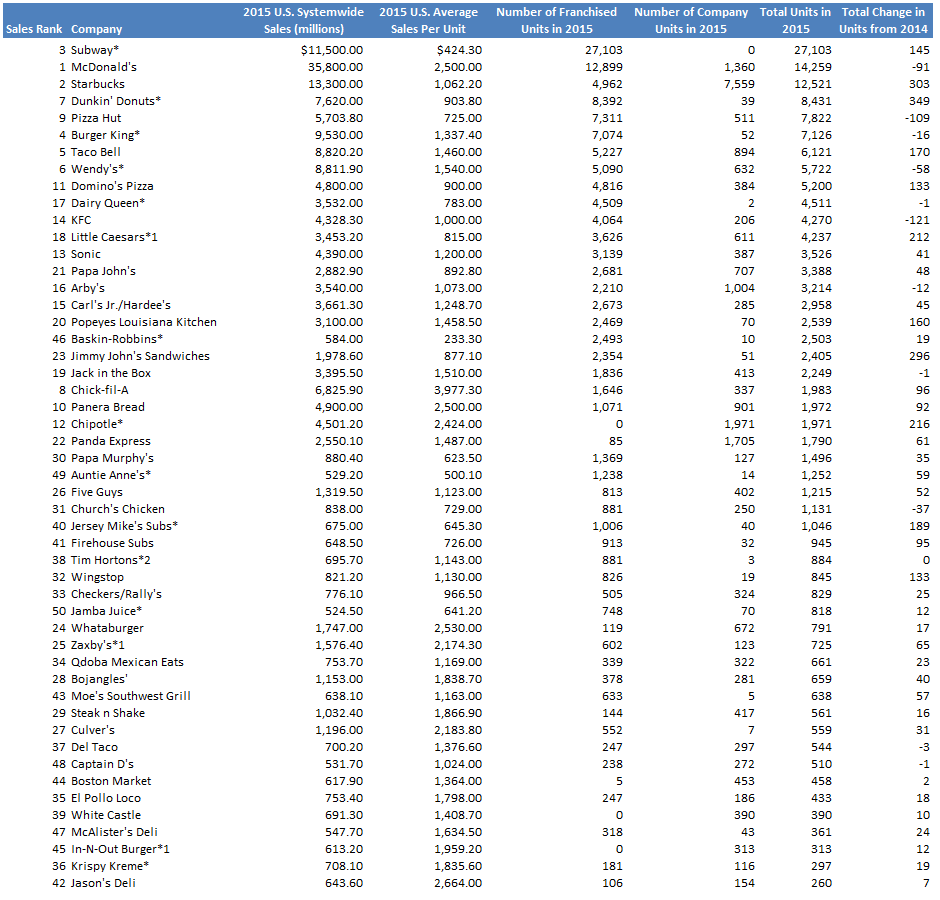Click the Bojangles' company cell
Viewport: 940px width, 900px height.
coord(99,679)
